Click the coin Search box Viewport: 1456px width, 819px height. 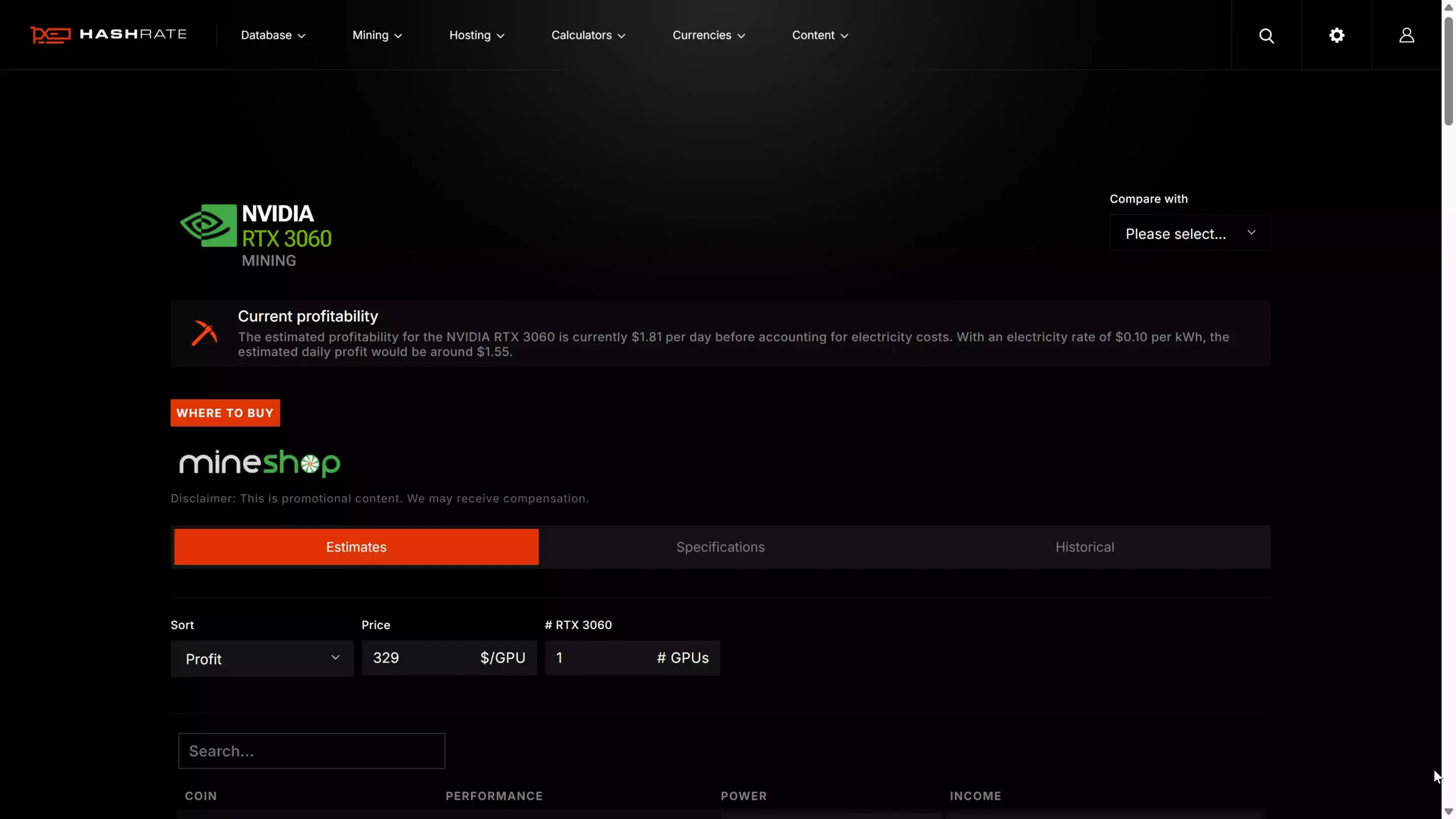(312, 751)
